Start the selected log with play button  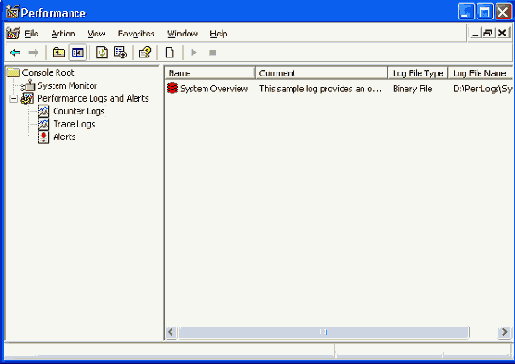click(x=194, y=53)
